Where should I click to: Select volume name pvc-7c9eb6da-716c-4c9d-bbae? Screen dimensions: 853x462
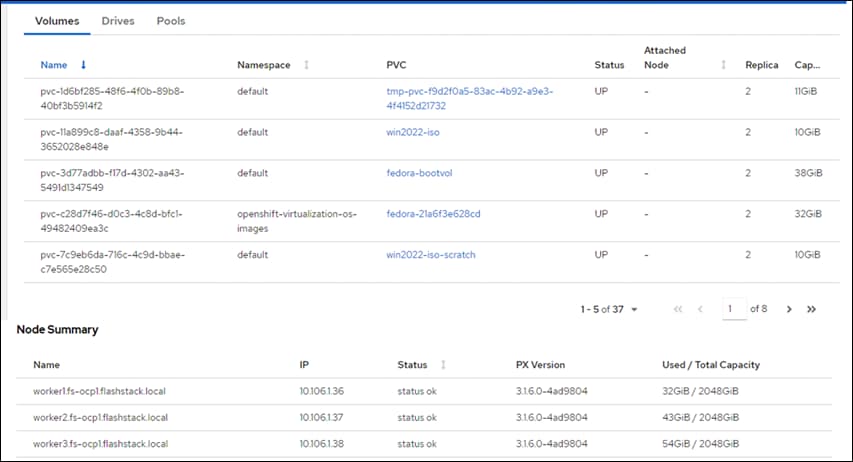coord(113,262)
